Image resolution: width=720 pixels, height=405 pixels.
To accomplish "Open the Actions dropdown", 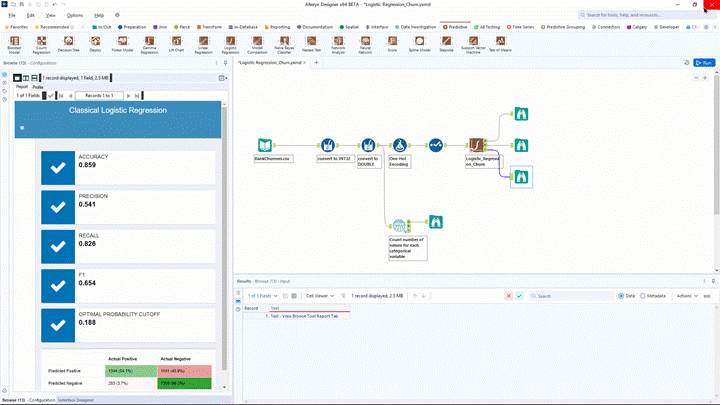I will coord(687,296).
